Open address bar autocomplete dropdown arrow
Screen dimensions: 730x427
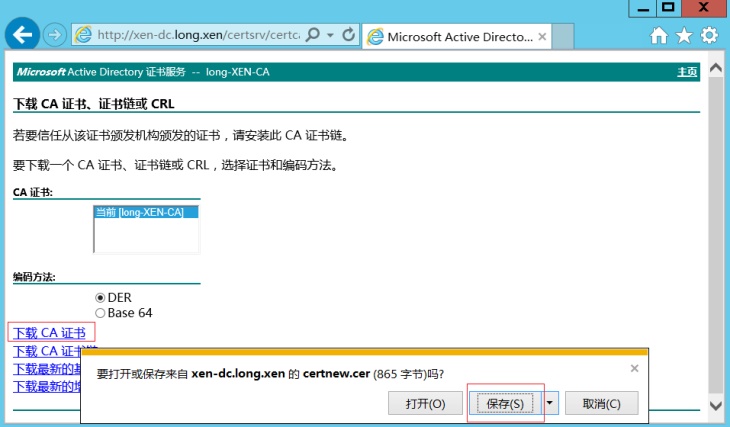tap(330, 35)
